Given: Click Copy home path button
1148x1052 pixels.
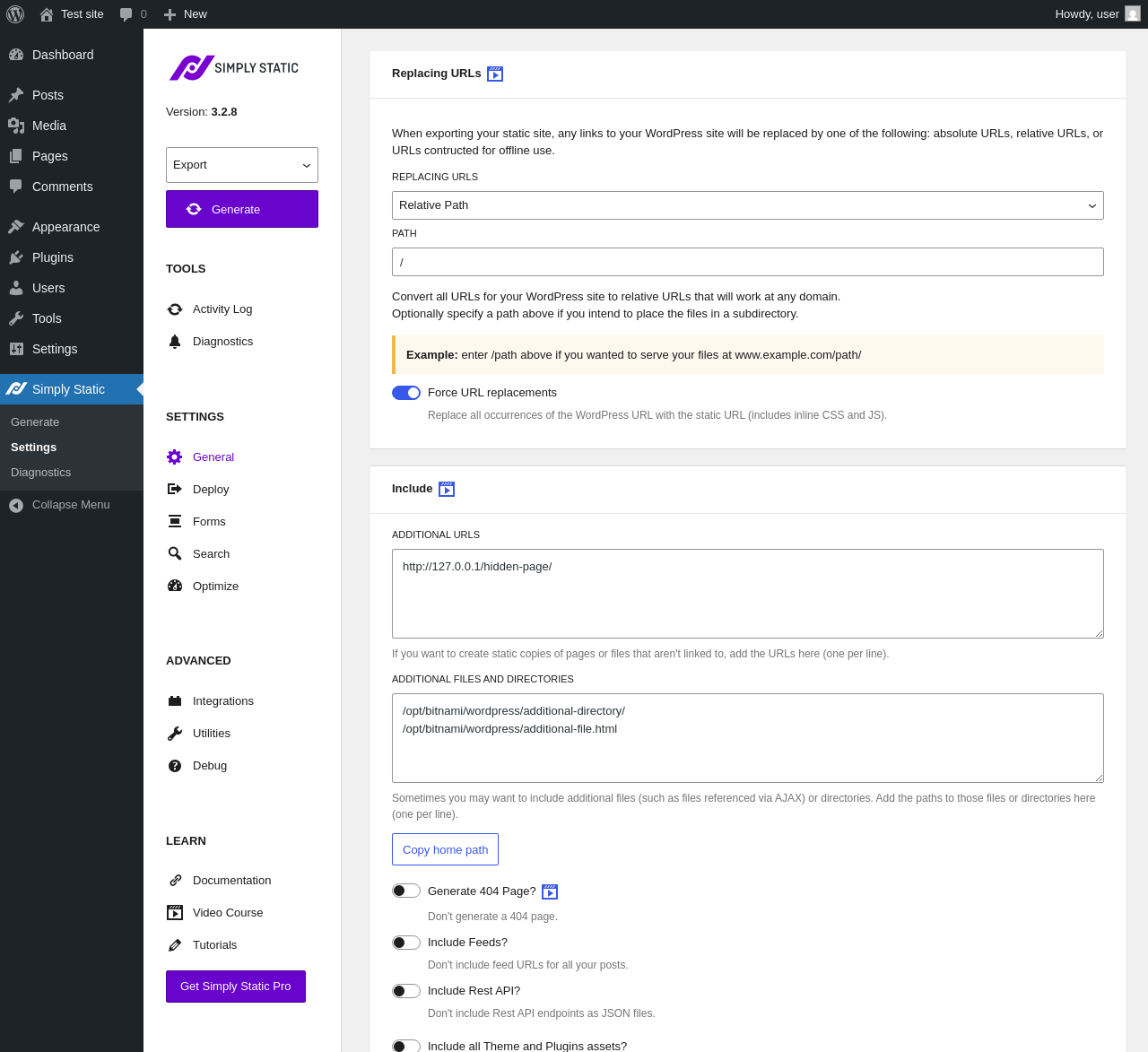Looking at the screenshot, I should point(445,849).
